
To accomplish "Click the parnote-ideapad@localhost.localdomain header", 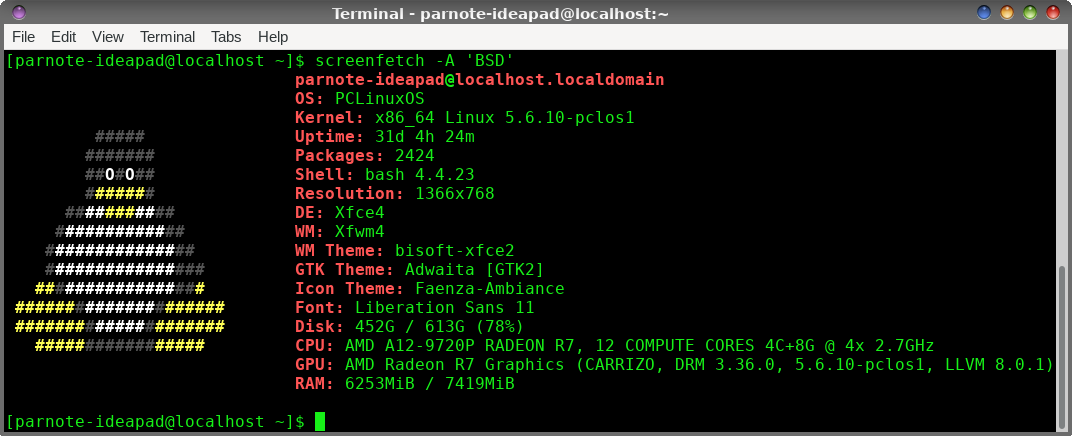I will 479,79.
